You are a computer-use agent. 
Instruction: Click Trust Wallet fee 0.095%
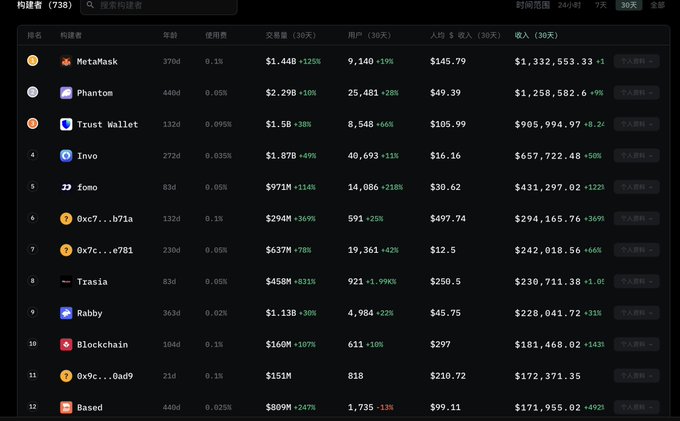pos(218,124)
